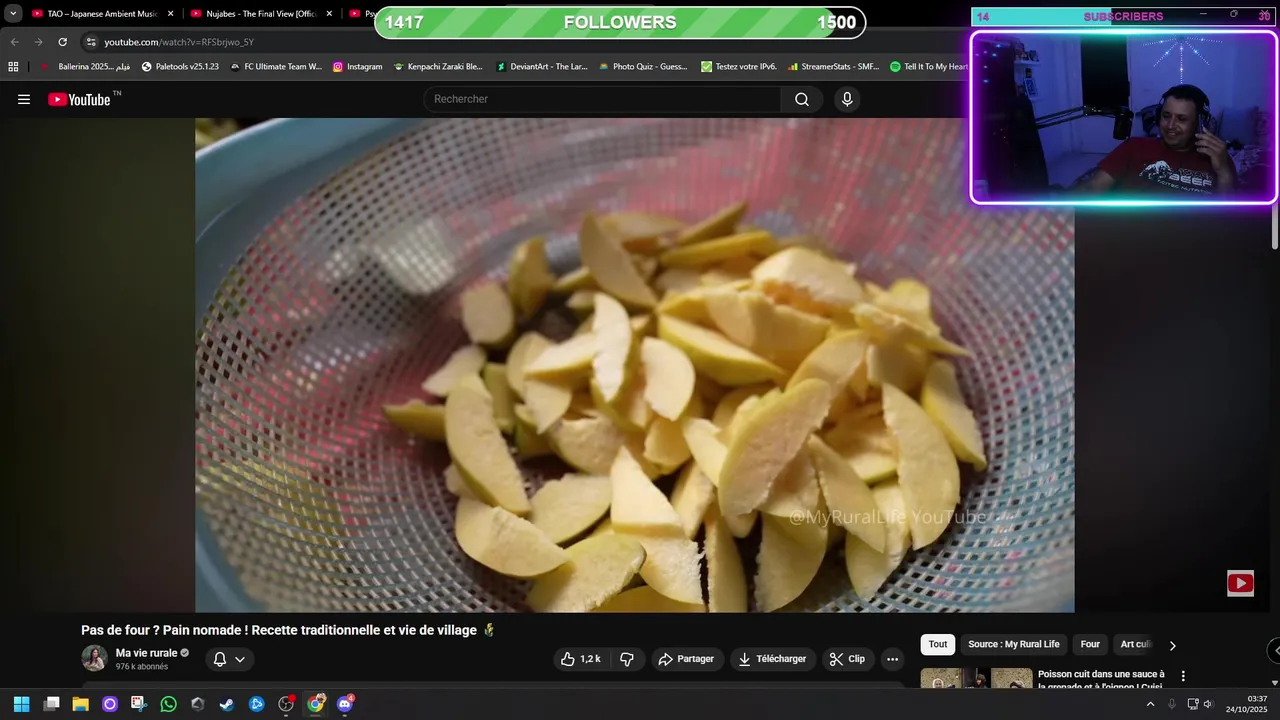The width and height of the screenshot is (1280, 720).
Task: Click the red YouTube badge on the video
Action: click(1240, 583)
